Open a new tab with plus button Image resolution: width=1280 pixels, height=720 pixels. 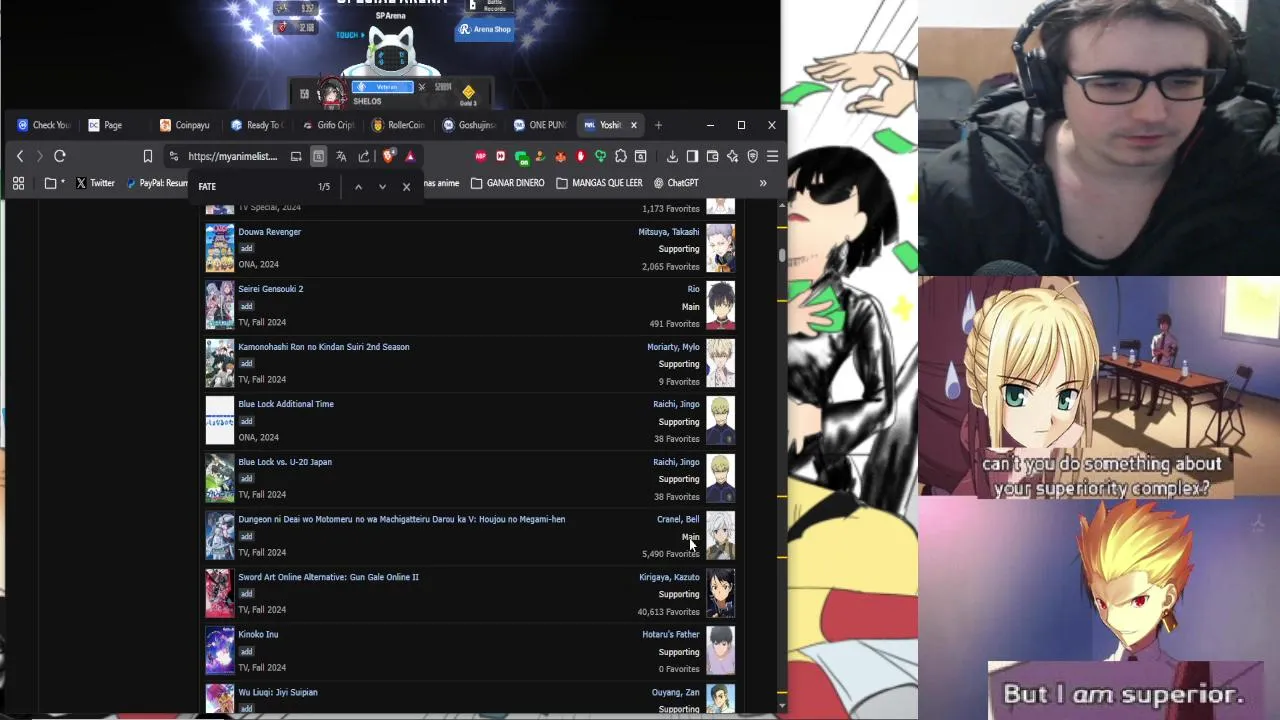point(658,125)
